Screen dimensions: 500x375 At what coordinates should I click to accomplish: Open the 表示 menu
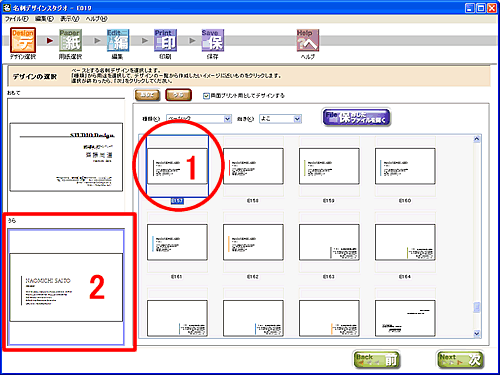pyautogui.click(x=69, y=19)
